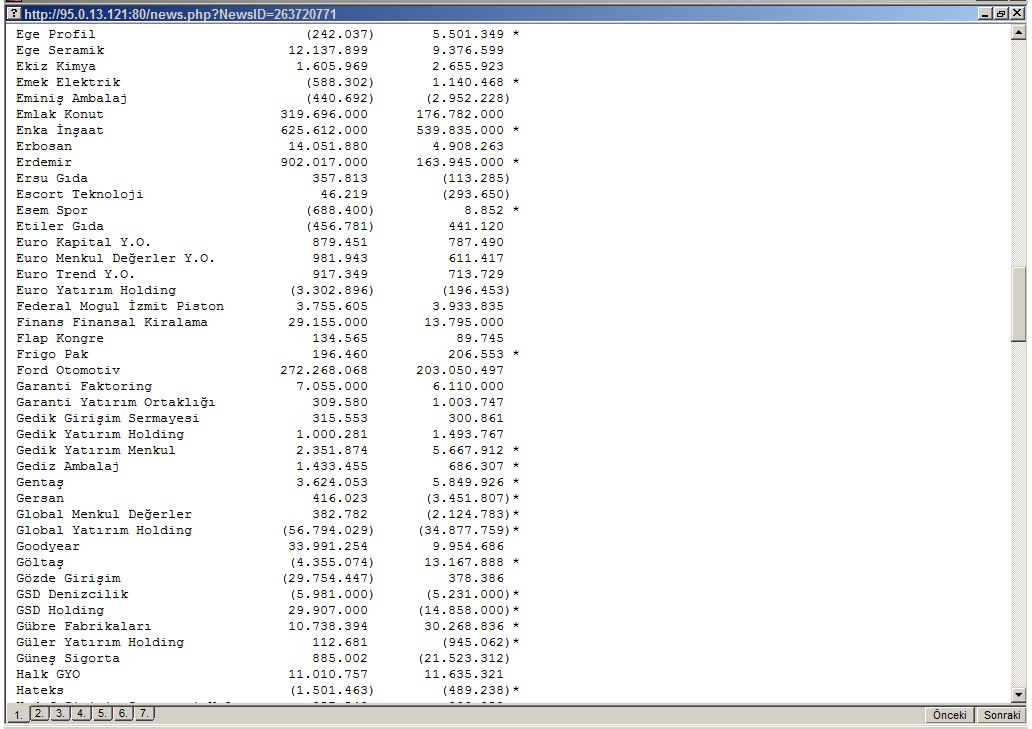Viewport: 1032px width, 729px height.
Task: Select the 'Garanti Faktoring' row name
Action: (84, 386)
